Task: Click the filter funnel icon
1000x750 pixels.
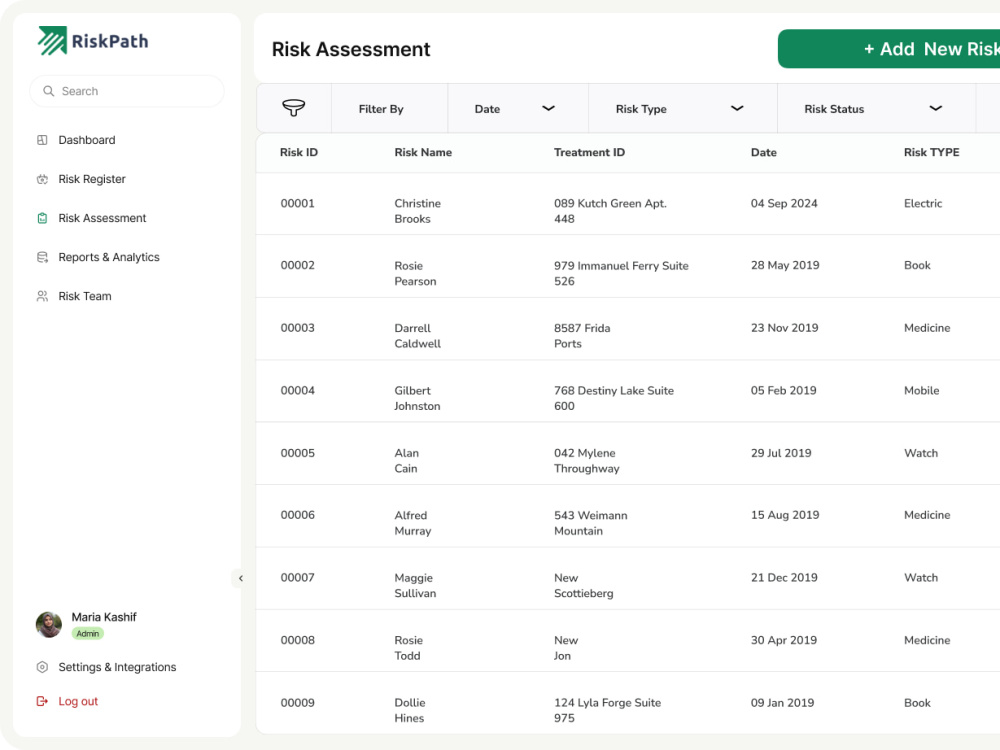Action: pyautogui.click(x=293, y=108)
